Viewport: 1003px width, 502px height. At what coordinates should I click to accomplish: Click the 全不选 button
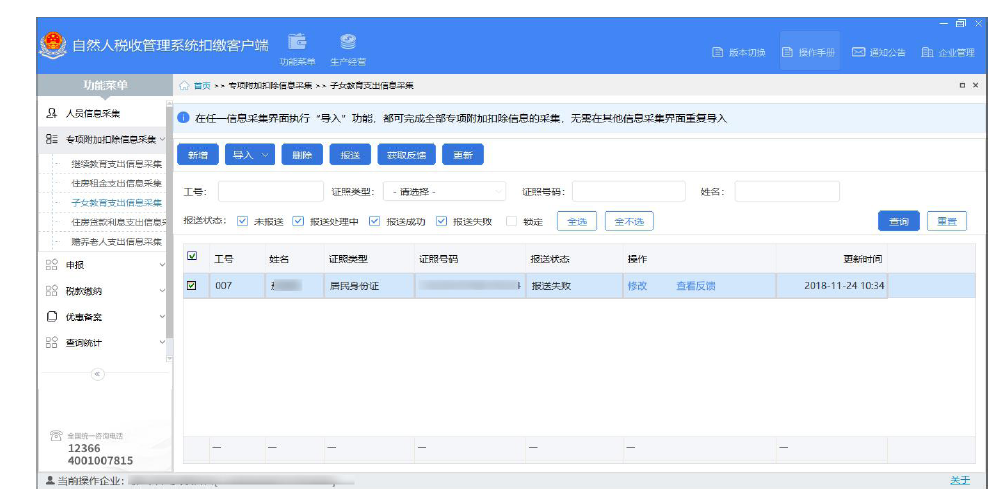point(629,221)
